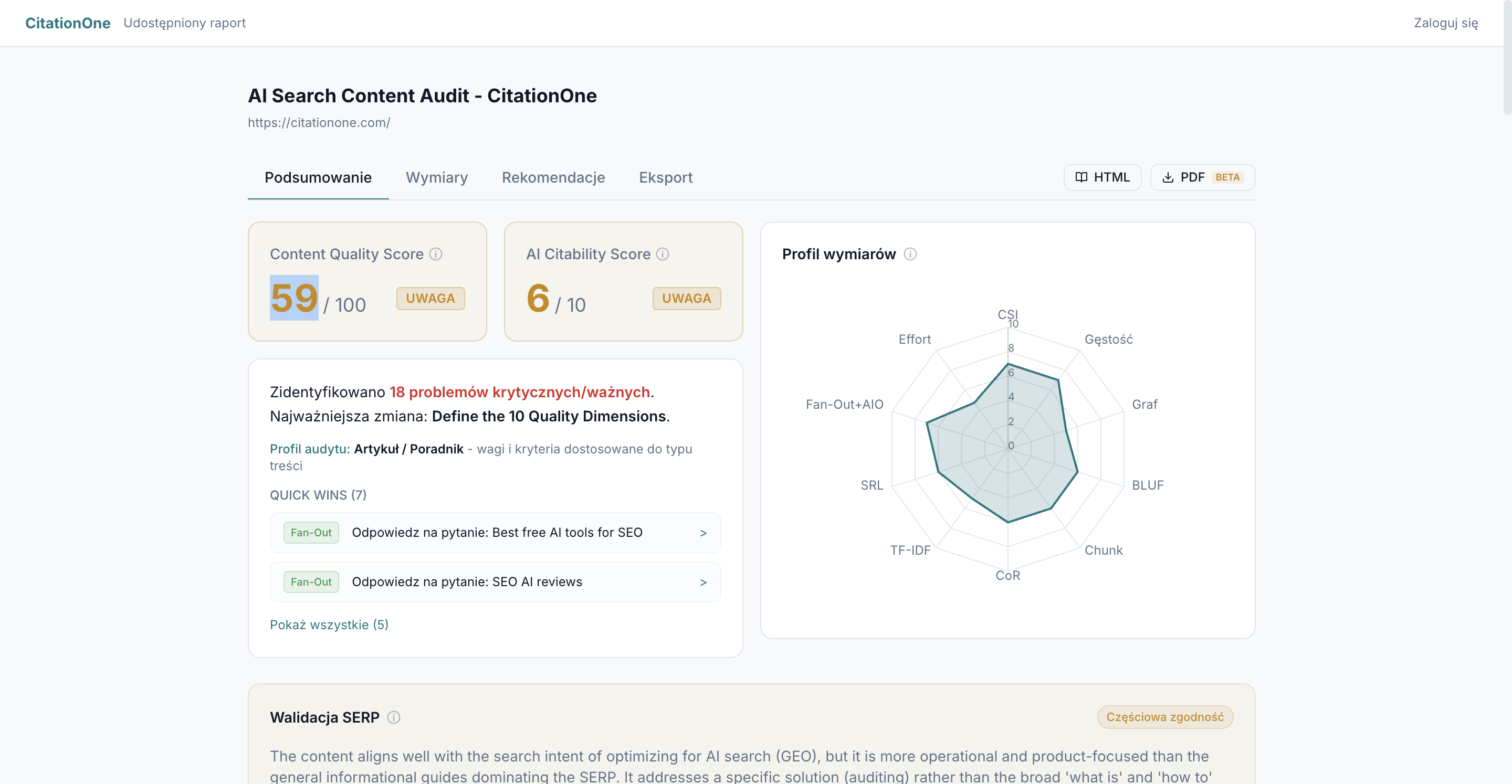Click the TF-IDF radar chart label
The height and width of the screenshot is (784, 1512).
[x=910, y=550]
